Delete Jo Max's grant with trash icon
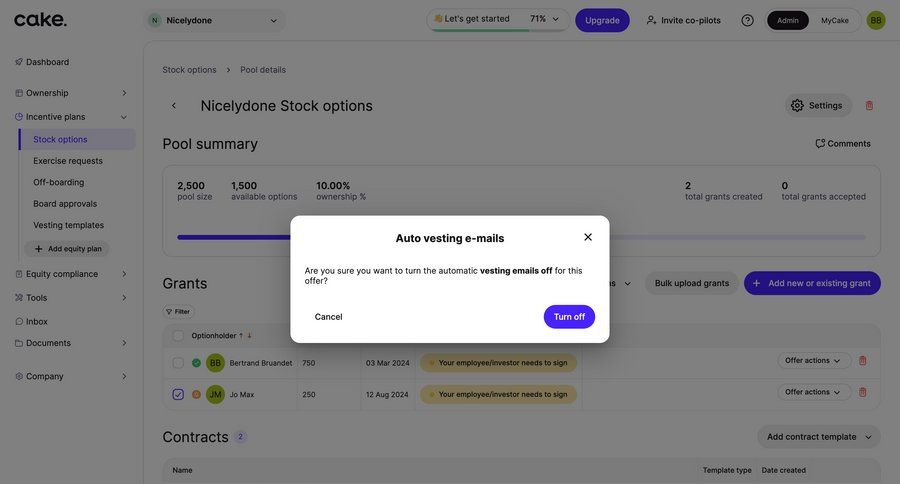Viewport: 900px width, 484px height. coord(863,393)
